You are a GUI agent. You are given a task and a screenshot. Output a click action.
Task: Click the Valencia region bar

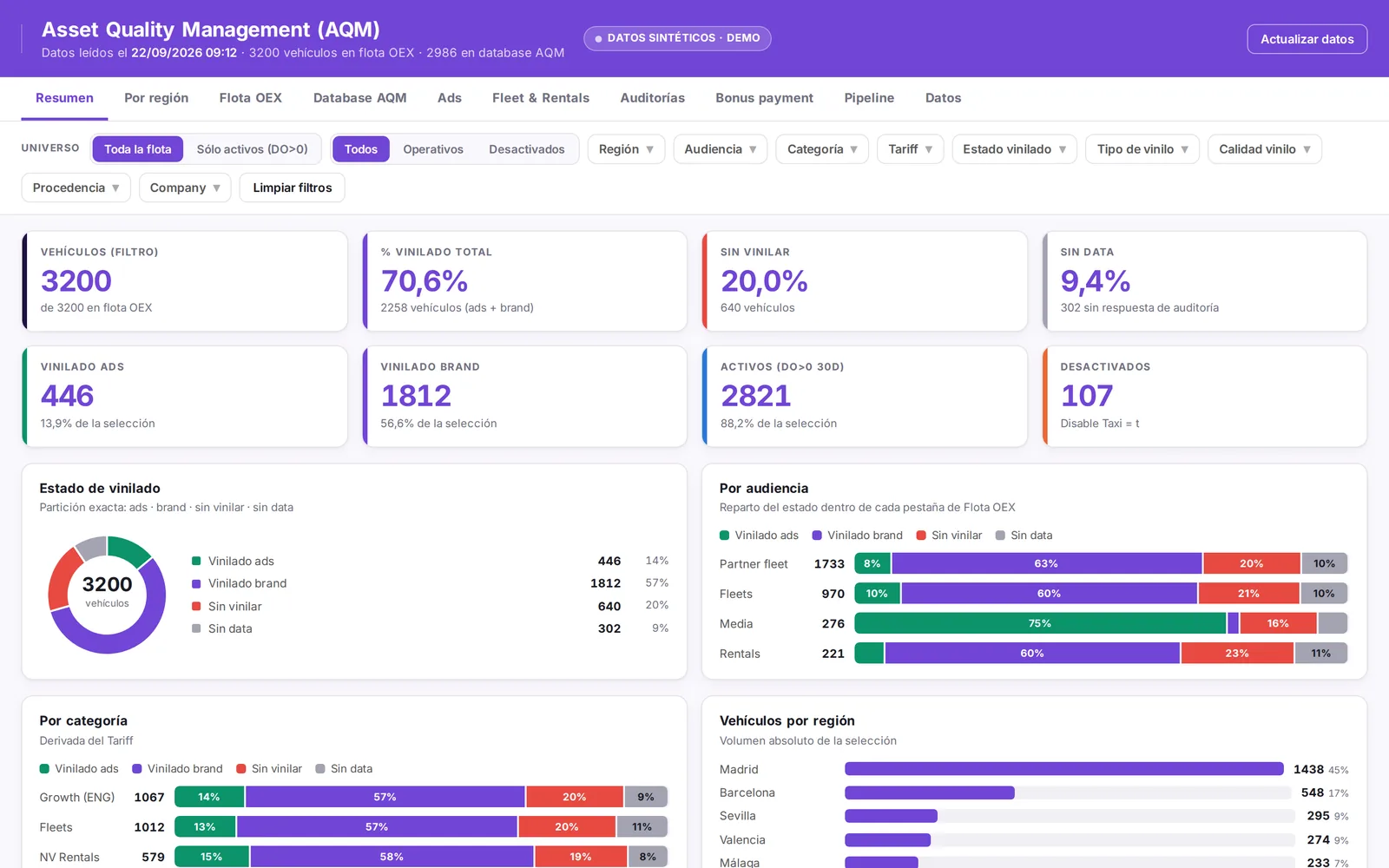point(887,840)
